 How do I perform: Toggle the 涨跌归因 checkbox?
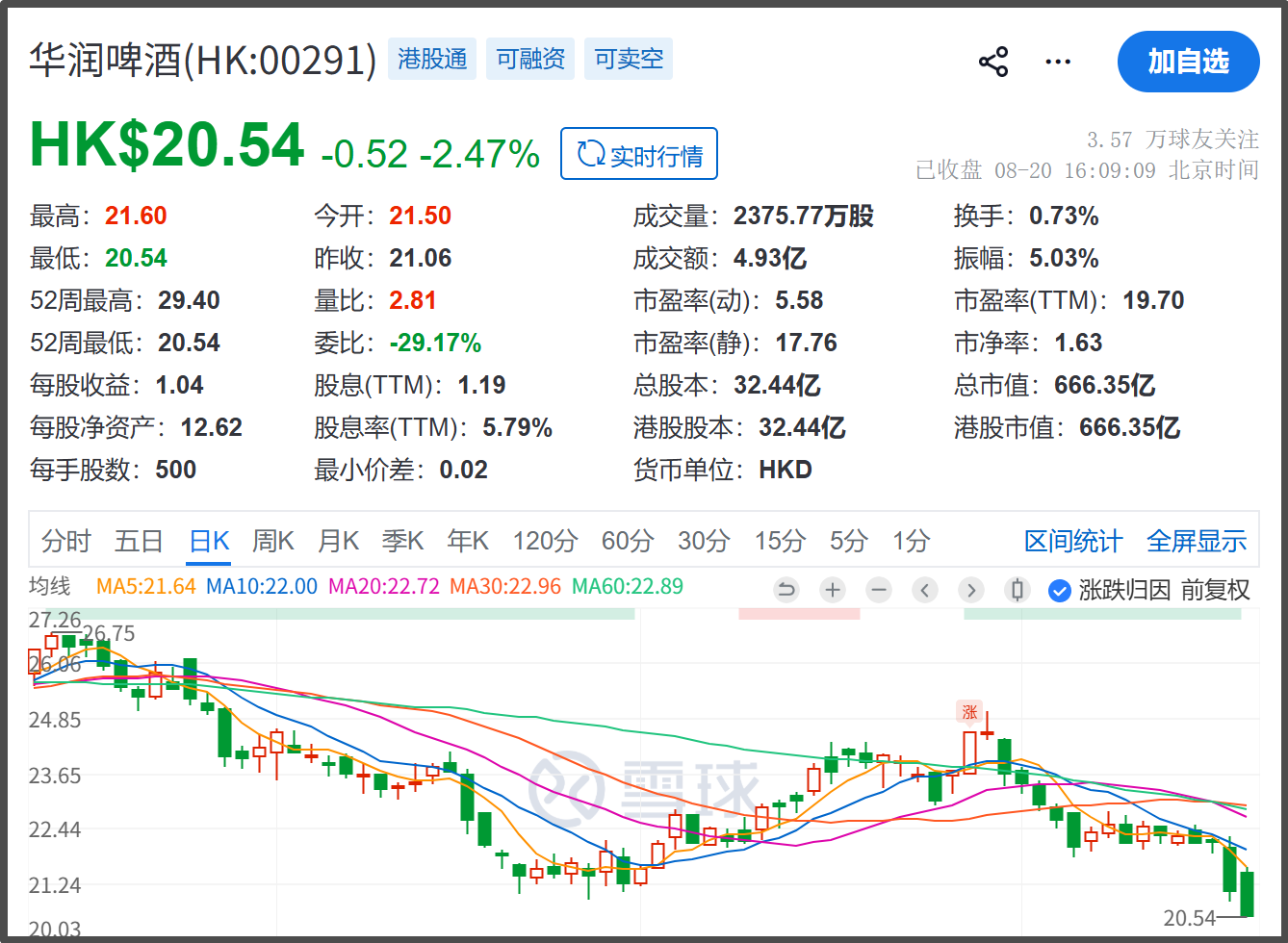tap(1059, 590)
